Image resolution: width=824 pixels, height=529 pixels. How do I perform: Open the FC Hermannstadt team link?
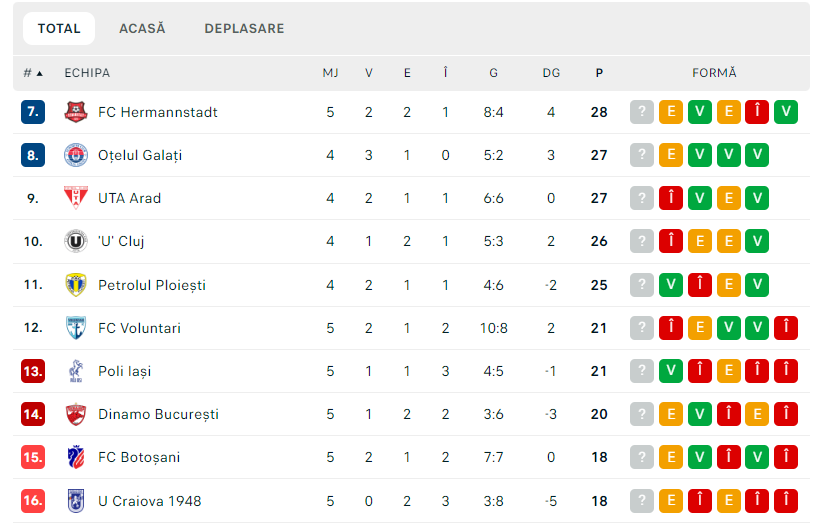click(x=158, y=112)
